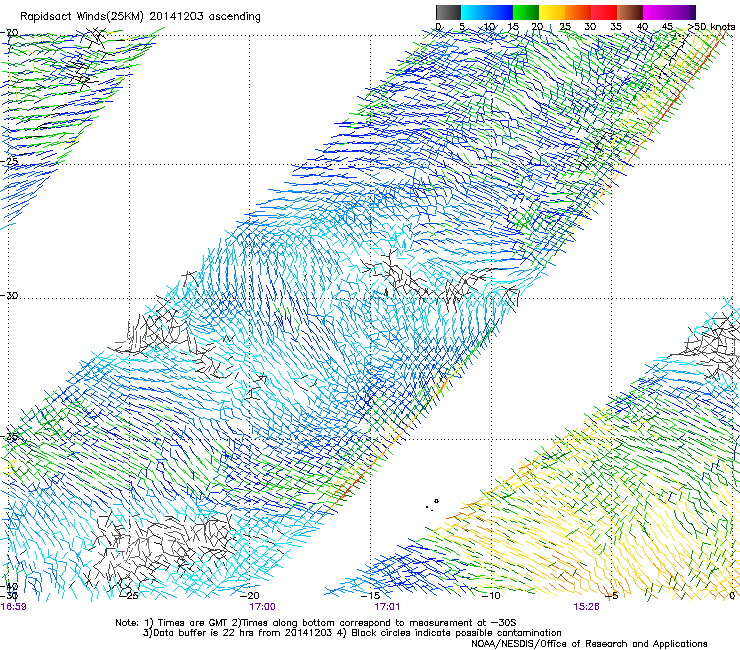Pick the magenta 40–45 knots legend swatch
740x650 pixels.
[656, 12]
